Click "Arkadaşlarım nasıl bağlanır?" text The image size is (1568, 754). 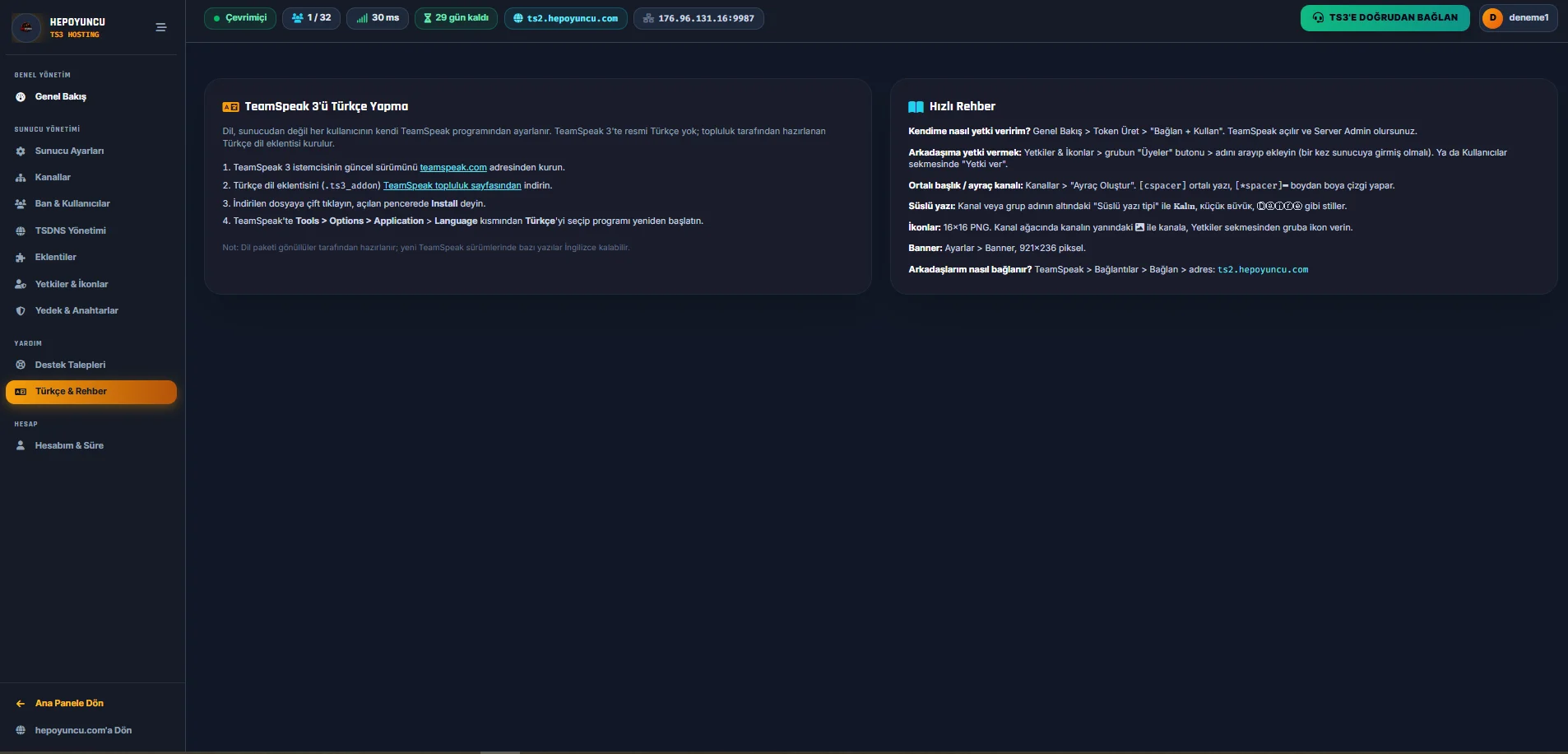pos(970,270)
